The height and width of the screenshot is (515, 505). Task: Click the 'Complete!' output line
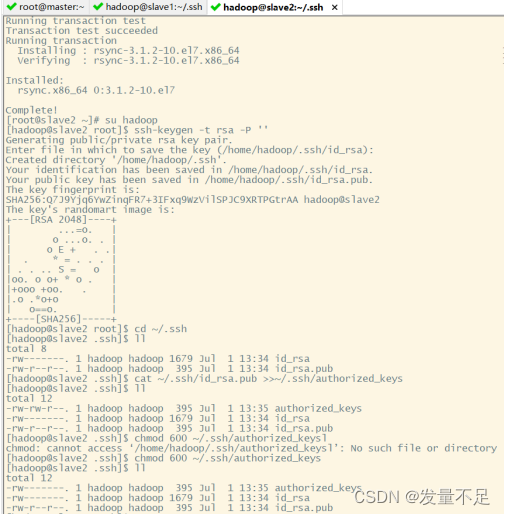click(31, 110)
